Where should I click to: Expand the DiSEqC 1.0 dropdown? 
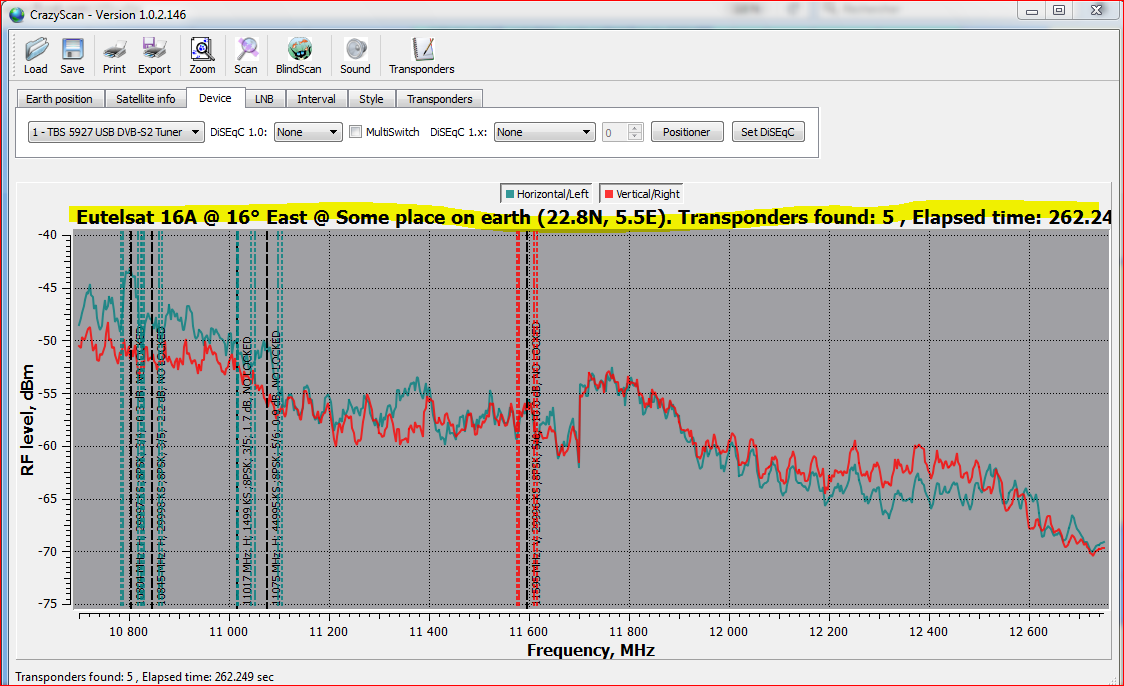coord(308,132)
